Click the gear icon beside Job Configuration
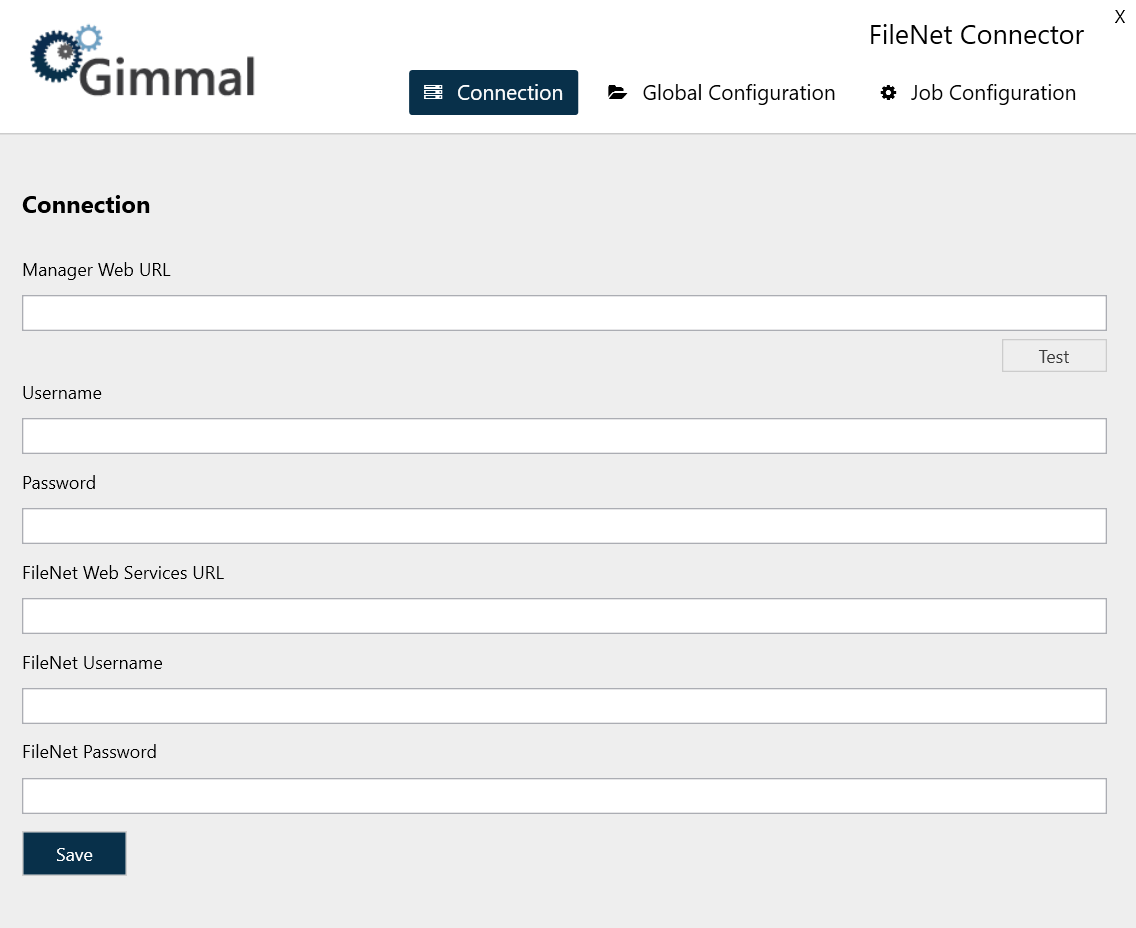This screenshot has height=928, width=1136. [x=889, y=92]
